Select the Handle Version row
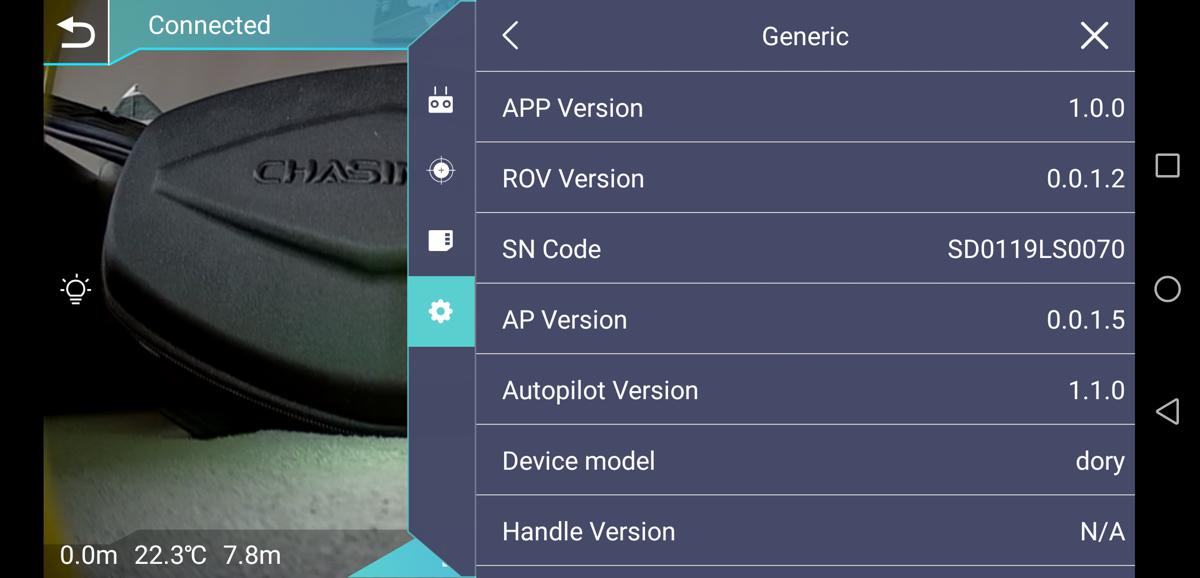 tap(805, 531)
